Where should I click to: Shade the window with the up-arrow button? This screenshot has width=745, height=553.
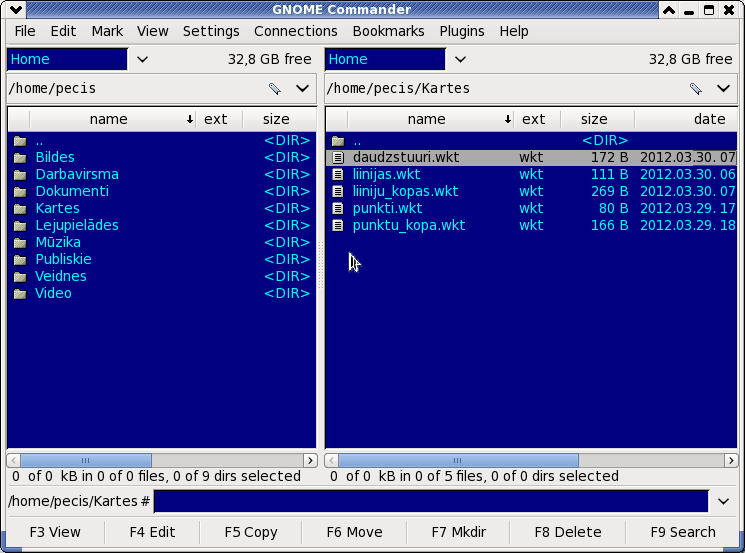669,10
